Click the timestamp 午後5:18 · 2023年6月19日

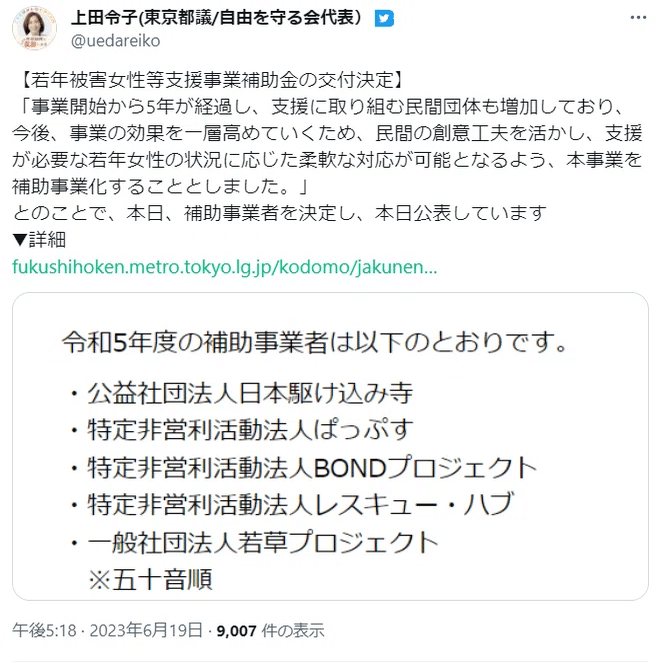point(107,630)
